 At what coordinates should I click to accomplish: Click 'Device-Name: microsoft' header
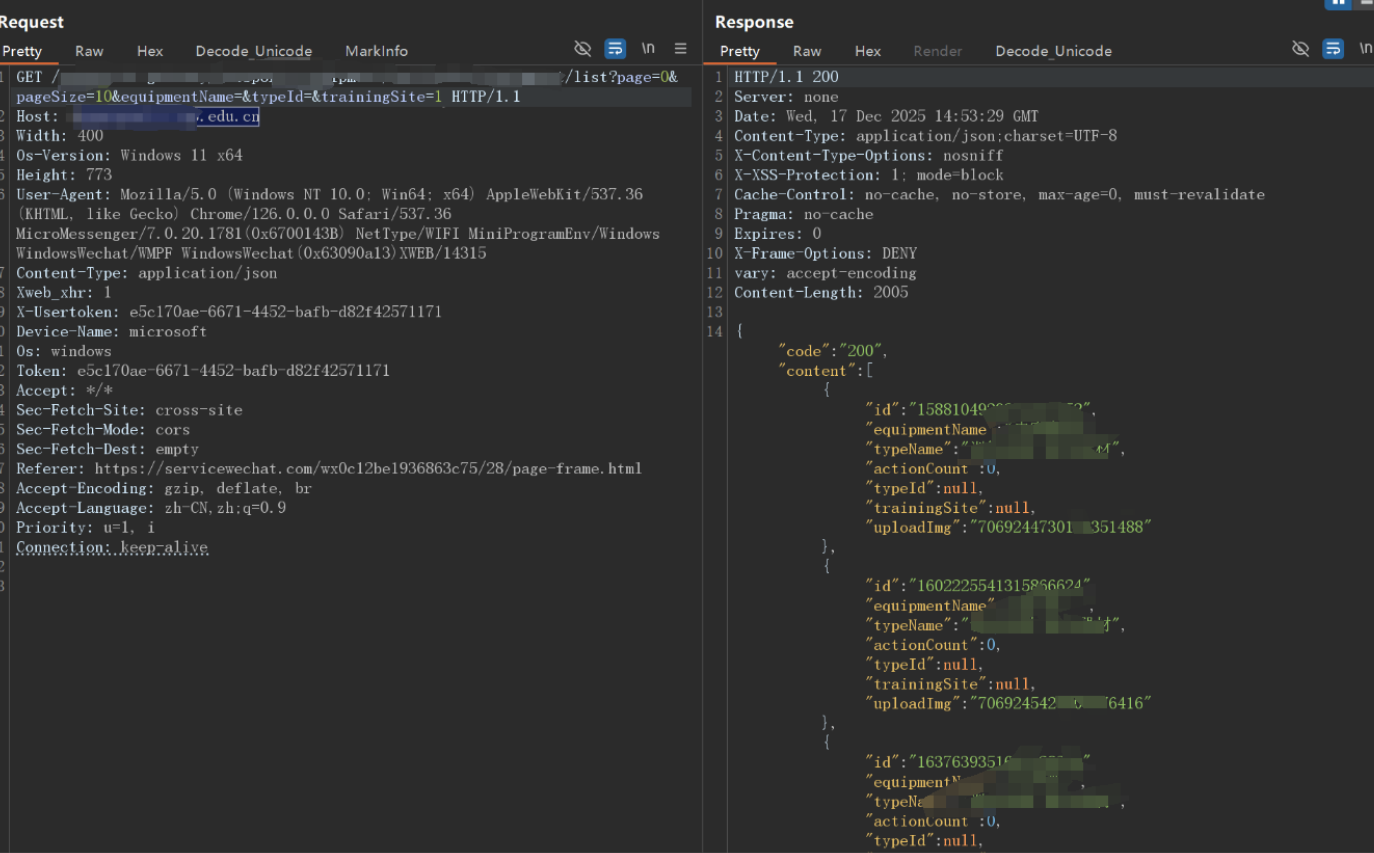111,332
